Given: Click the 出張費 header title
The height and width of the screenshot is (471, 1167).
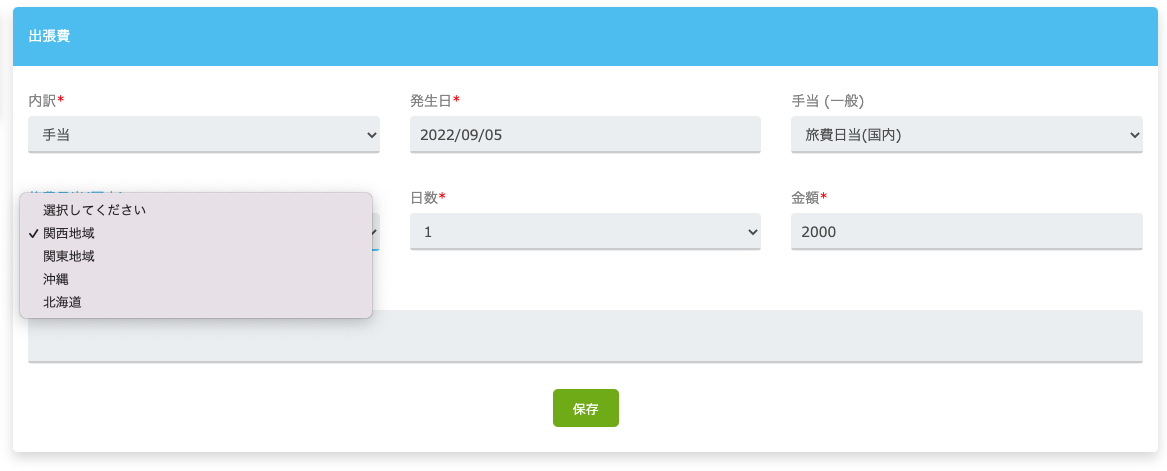Looking at the screenshot, I should [49, 36].
